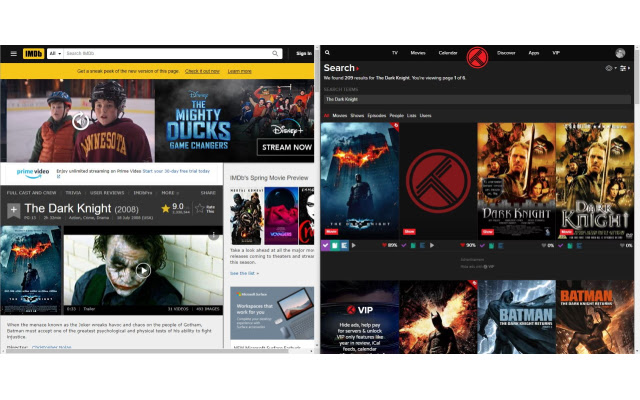The width and height of the screenshot is (640, 400).
Task: Click SHARE on the IMDb title bar
Action: tap(208, 193)
